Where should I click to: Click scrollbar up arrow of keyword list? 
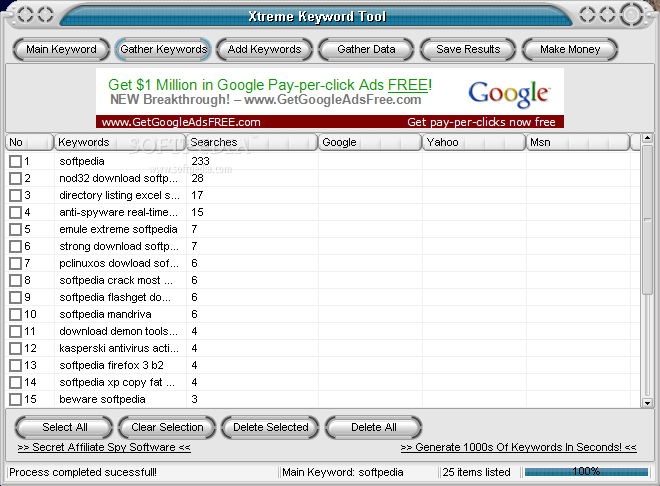click(647, 138)
